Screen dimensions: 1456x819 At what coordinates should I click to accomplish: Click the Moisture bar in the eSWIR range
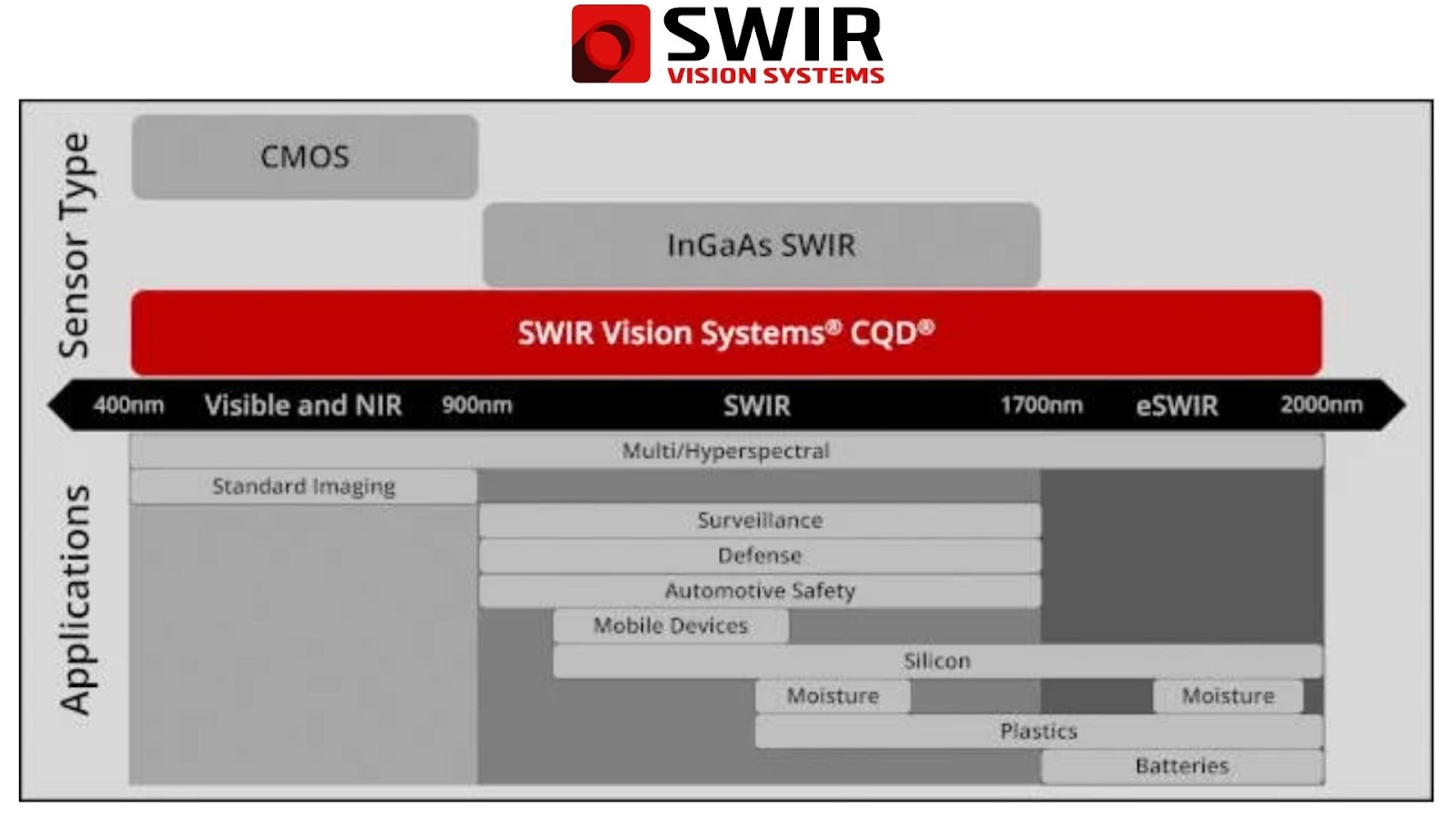(1228, 696)
